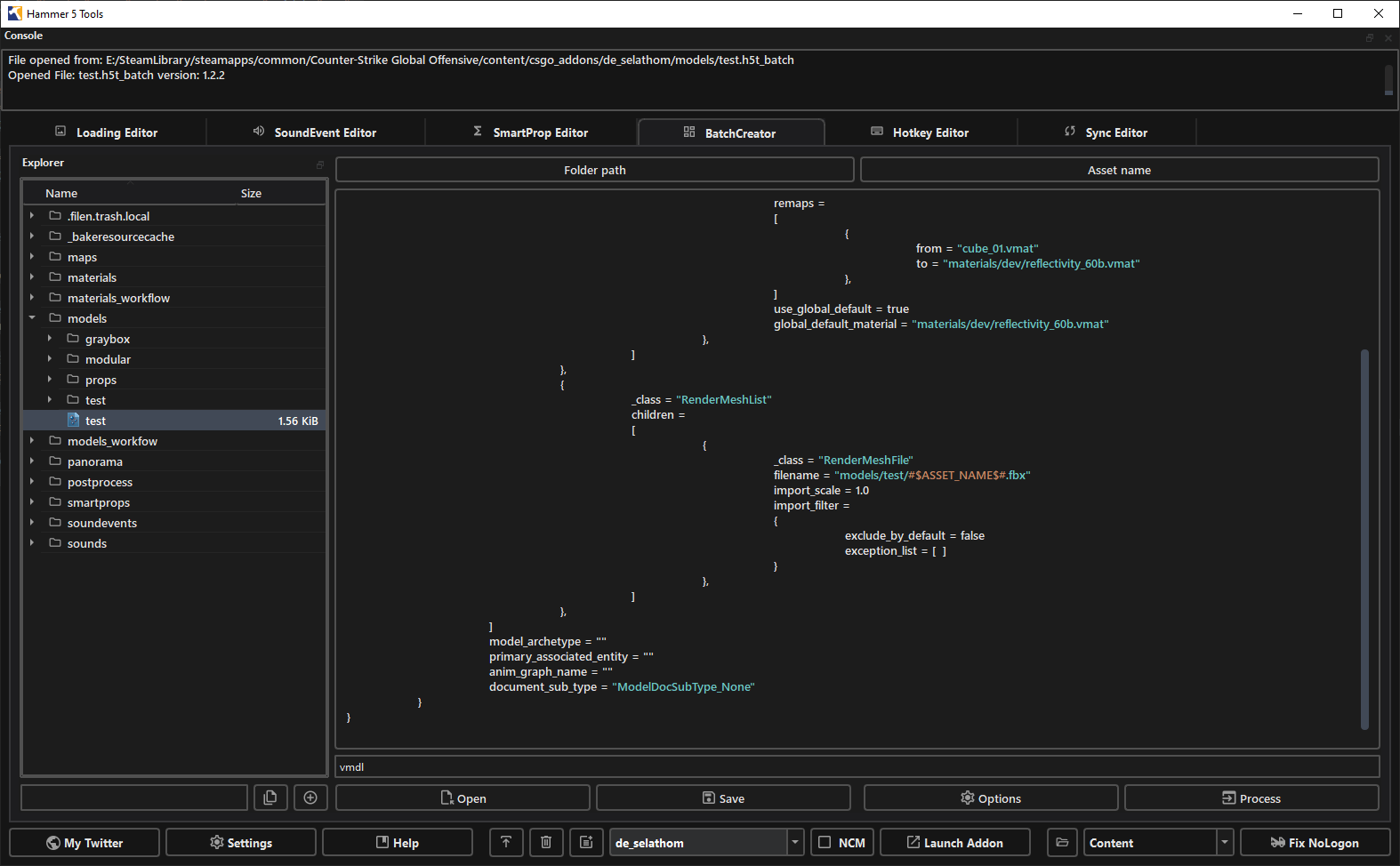The image size is (1400, 866).
Task: Click the Hammer 5 Tools title bar logo
Action: (x=15, y=13)
